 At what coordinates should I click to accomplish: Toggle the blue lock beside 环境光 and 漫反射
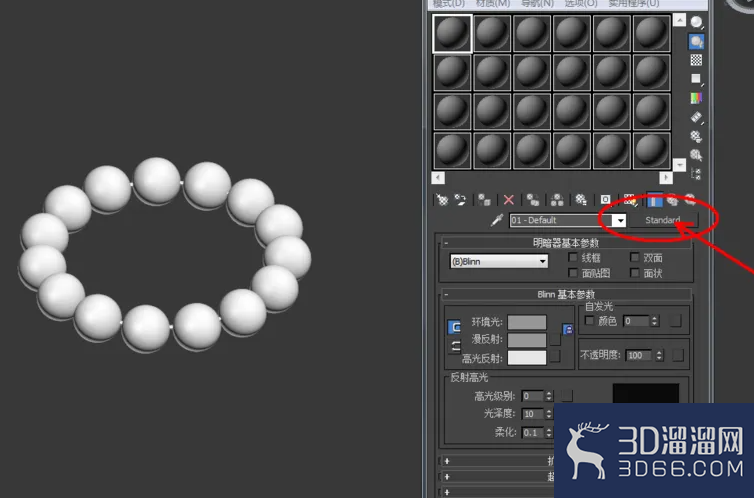click(568, 329)
